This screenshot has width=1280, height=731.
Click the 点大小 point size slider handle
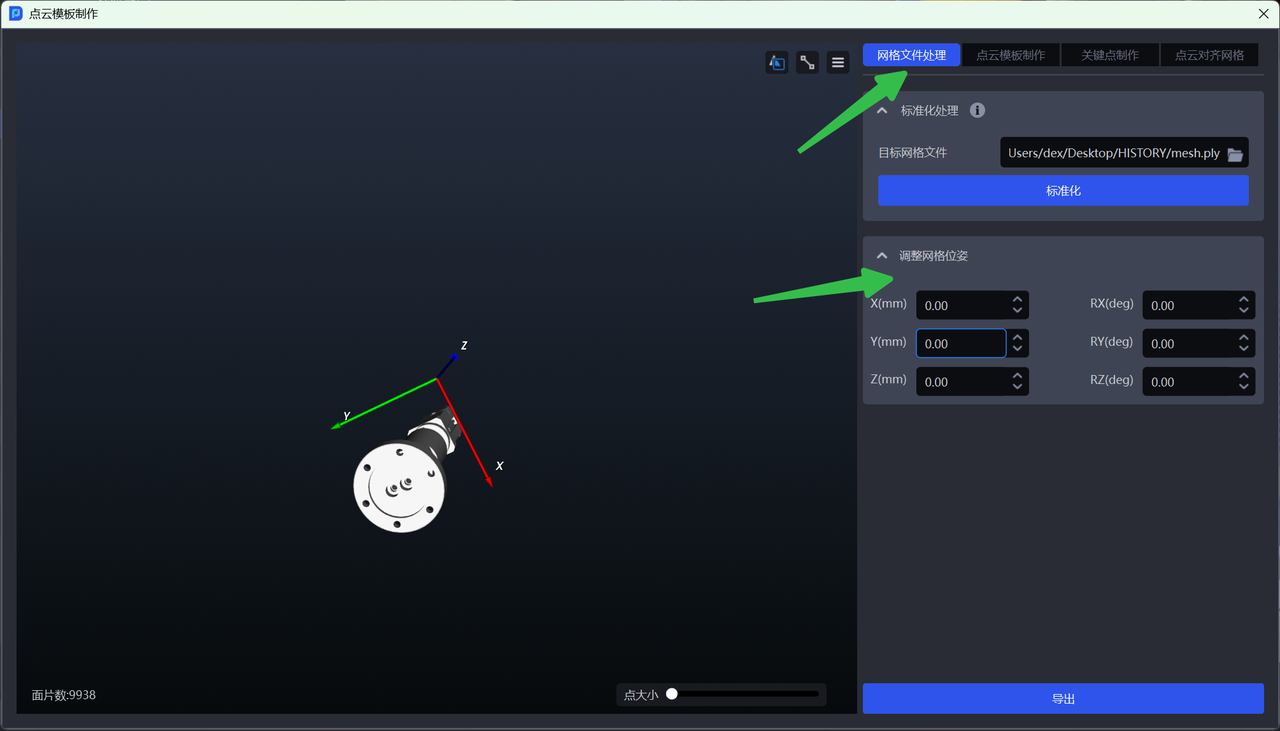(672, 694)
